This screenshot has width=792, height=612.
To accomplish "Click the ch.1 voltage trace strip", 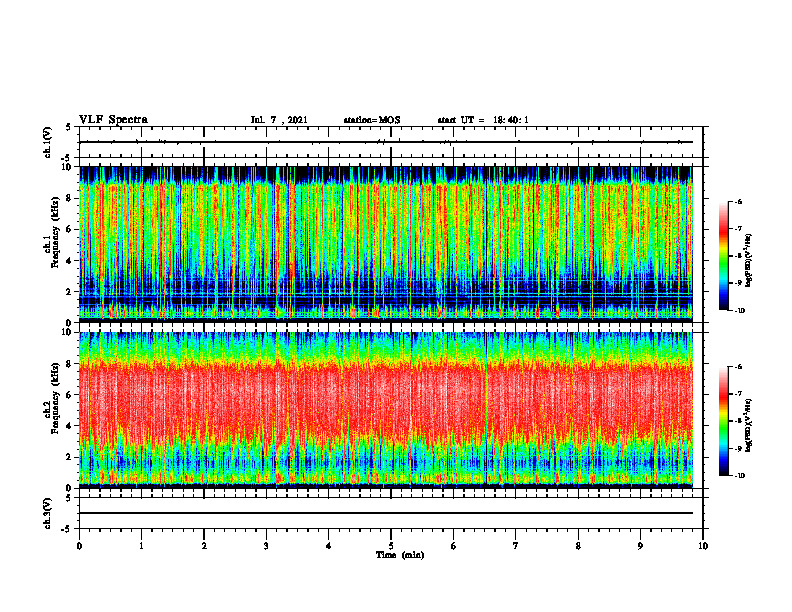I will click(391, 142).
